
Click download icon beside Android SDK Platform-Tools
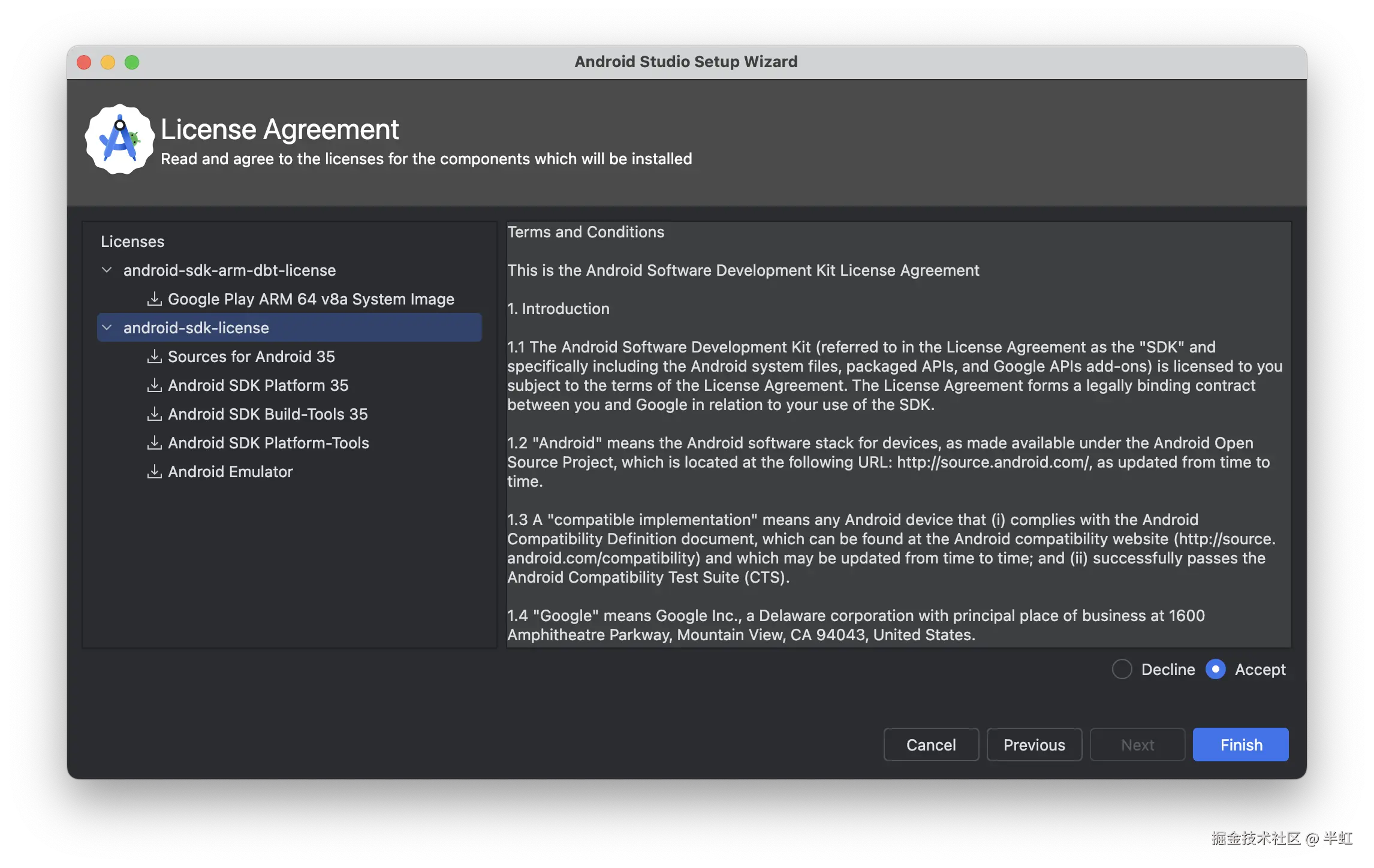tap(155, 442)
